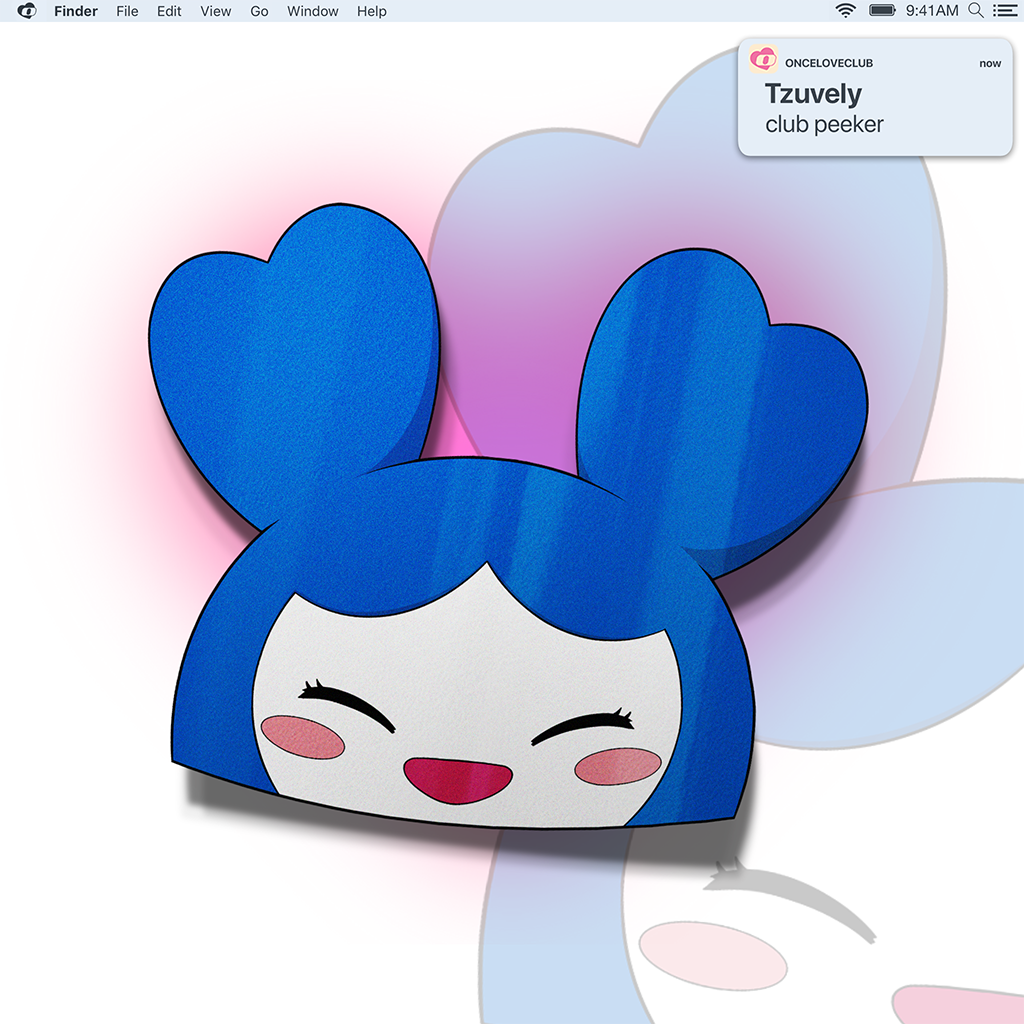Click the heart logo in the menu bar
1024x1024 pixels.
click(27, 11)
